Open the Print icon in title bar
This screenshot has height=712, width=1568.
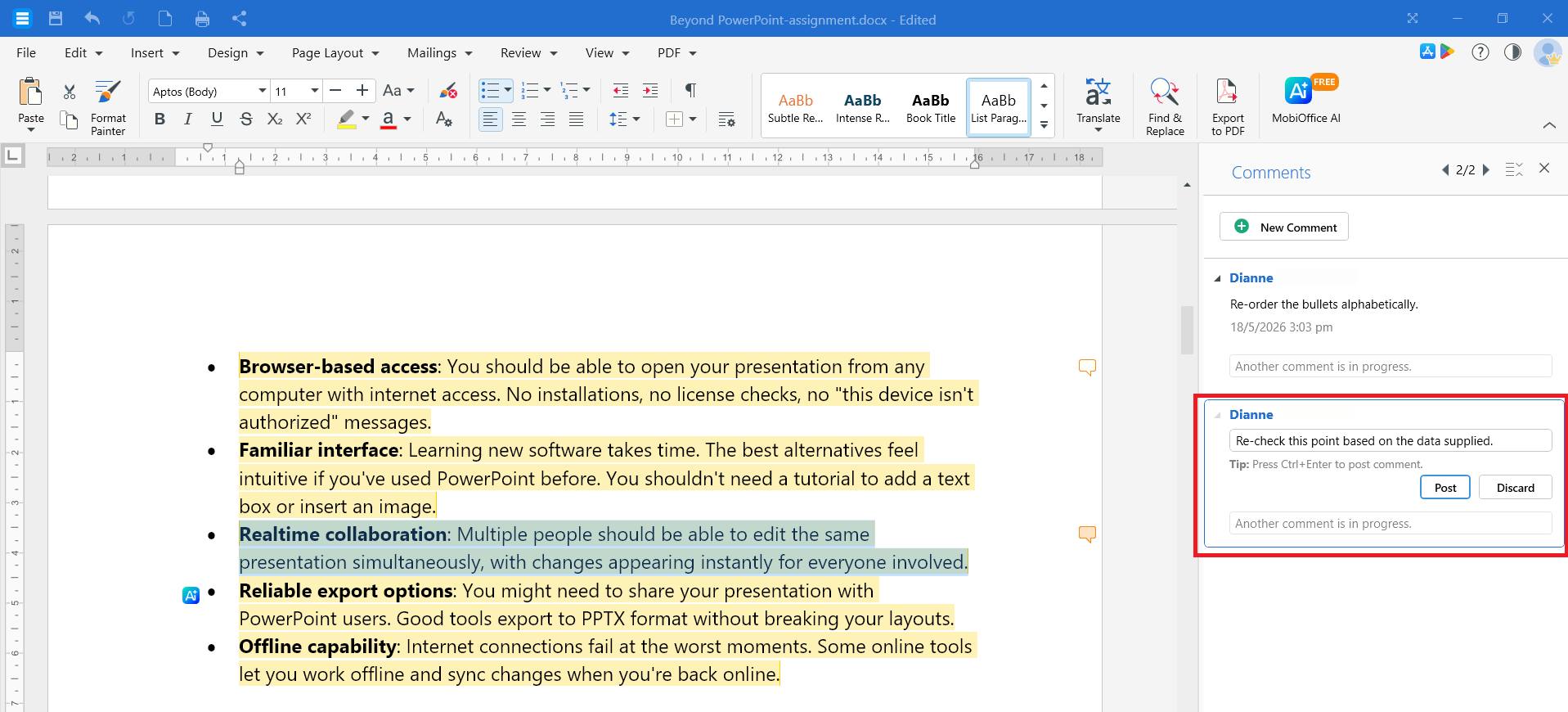202,19
